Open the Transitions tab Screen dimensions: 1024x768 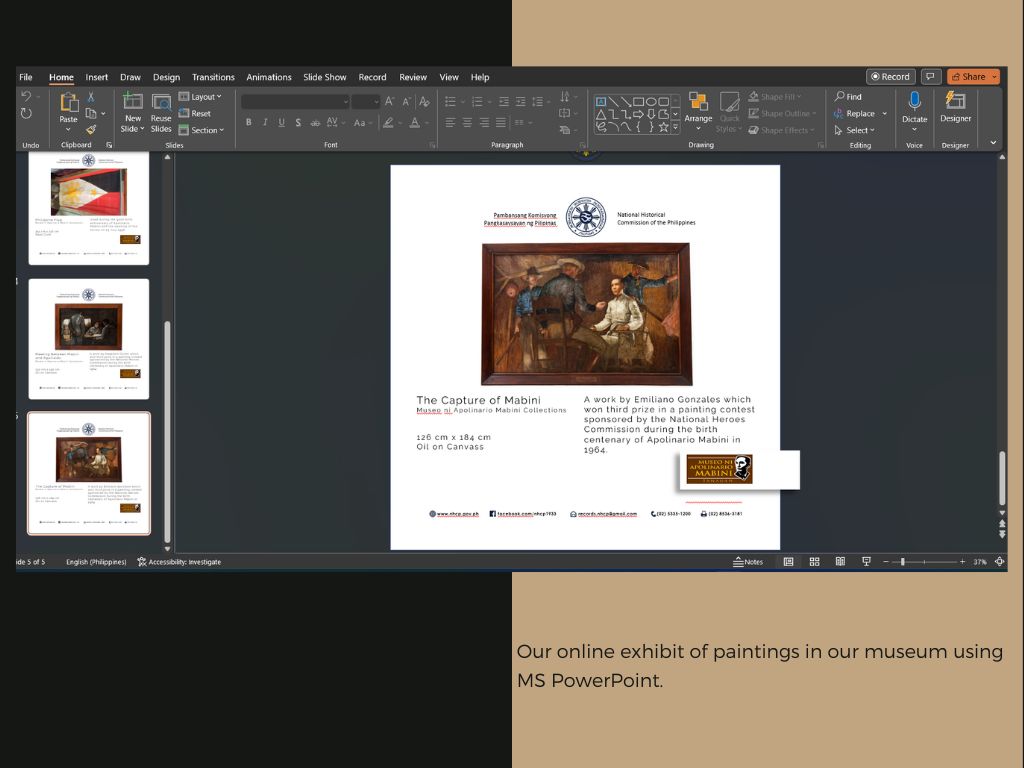pos(213,77)
